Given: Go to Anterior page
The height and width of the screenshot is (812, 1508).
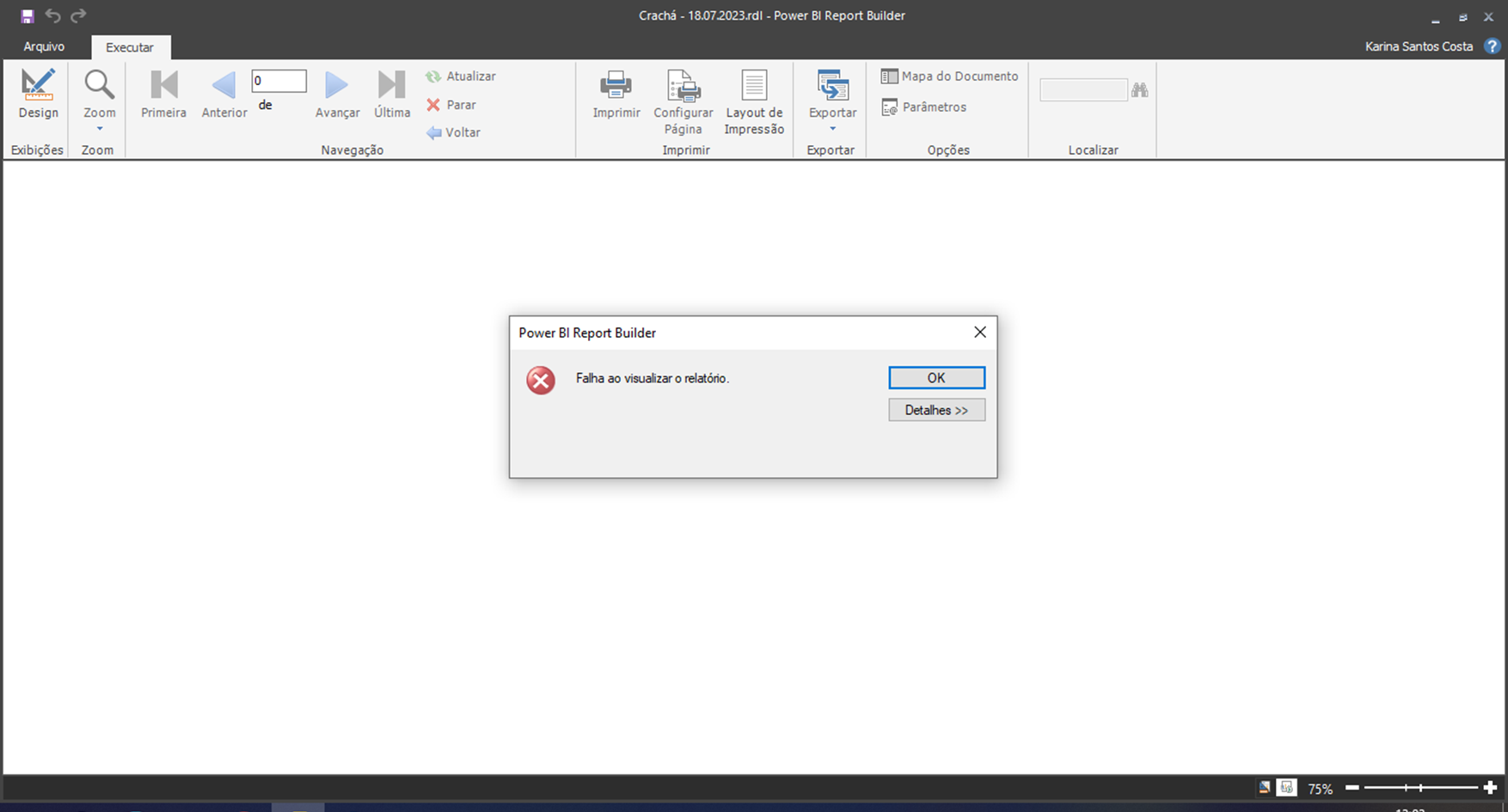Looking at the screenshot, I should click(x=224, y=94).
